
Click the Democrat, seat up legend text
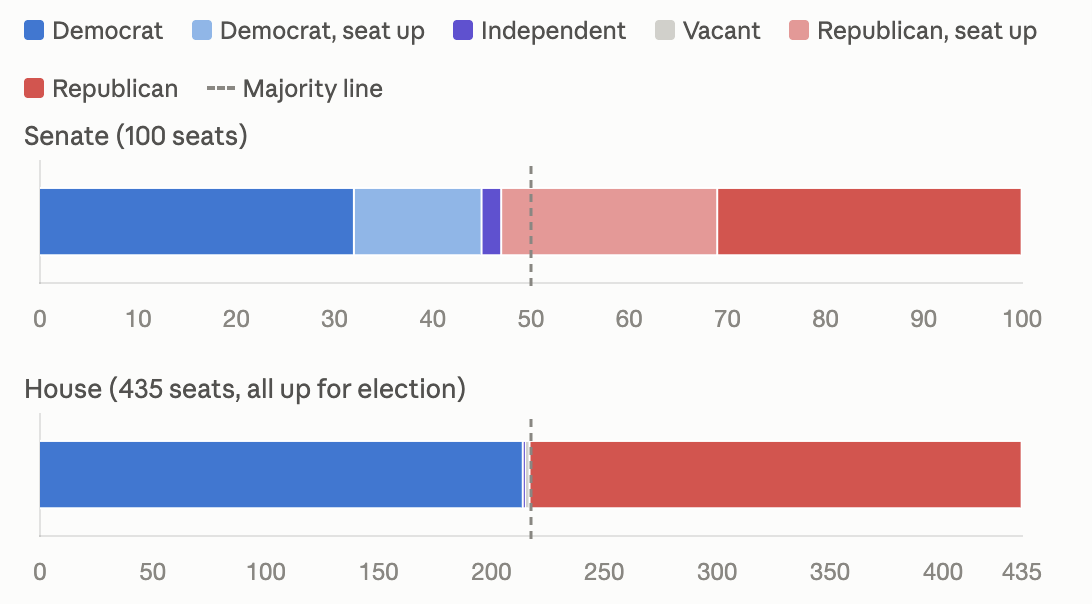click(x=322, y=31)
